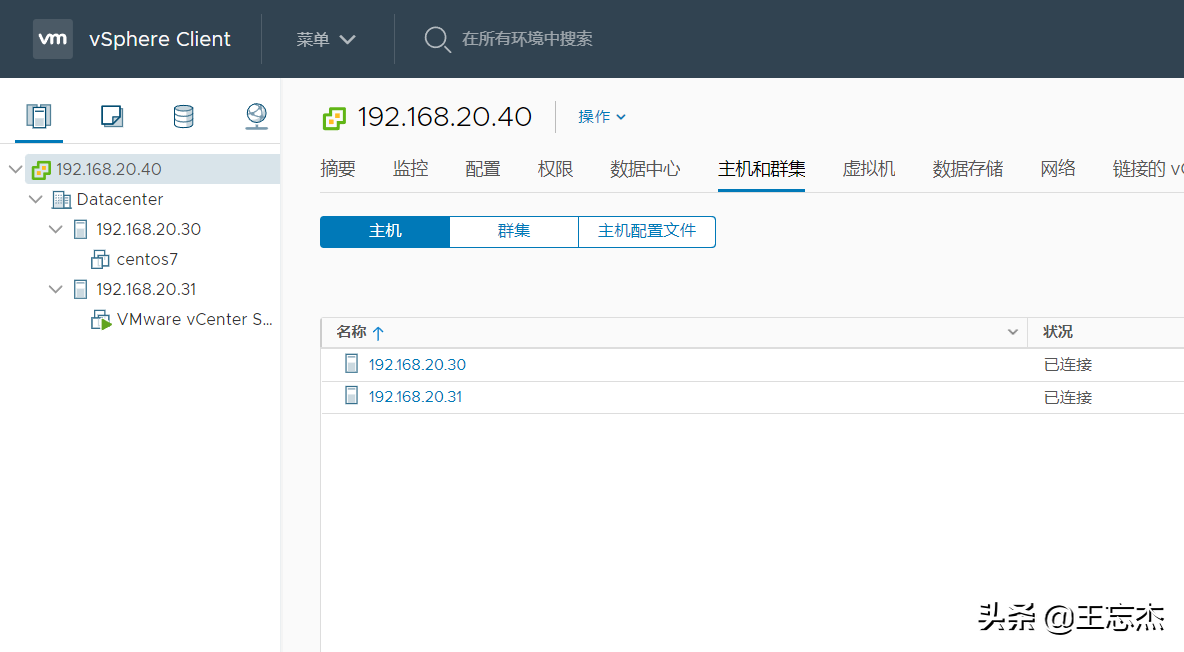Open the VMs and Templates view icon
Screen dimensions: 1184x652
[112, 116]
